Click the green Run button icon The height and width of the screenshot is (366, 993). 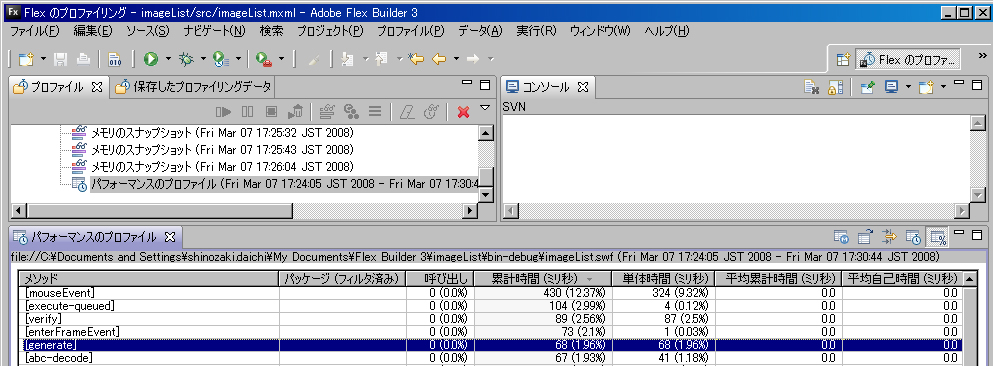150,59
